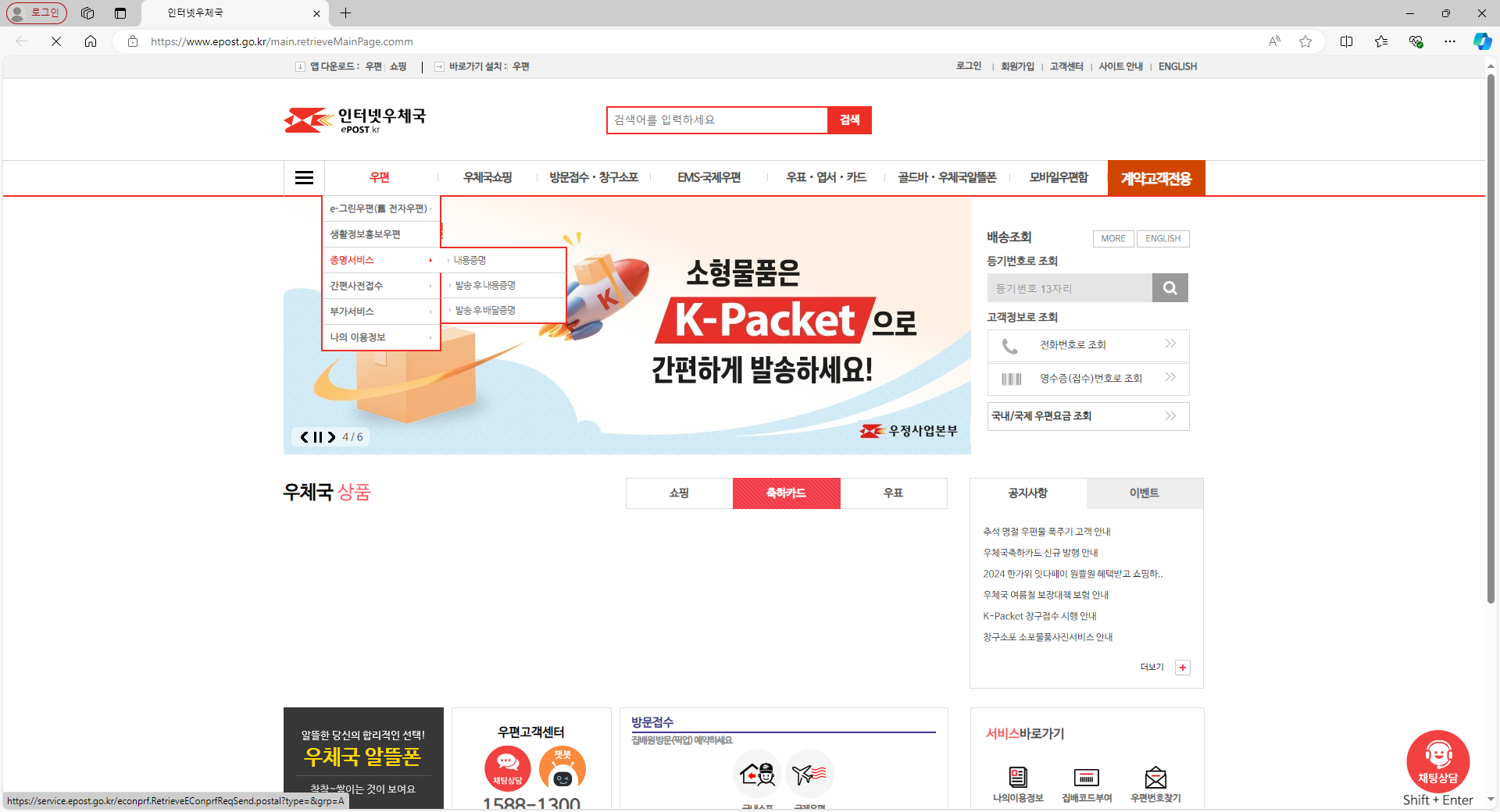Select 발송 후 내용증명 link
This screenshot has width=1500, height=812.
[x=485, y=286]
